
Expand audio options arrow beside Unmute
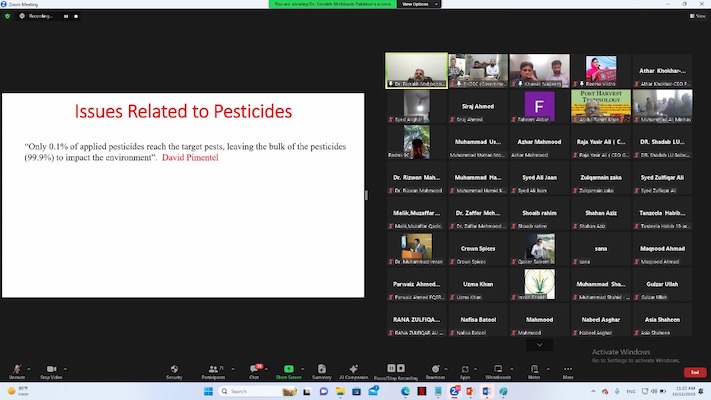click(30, 368)
